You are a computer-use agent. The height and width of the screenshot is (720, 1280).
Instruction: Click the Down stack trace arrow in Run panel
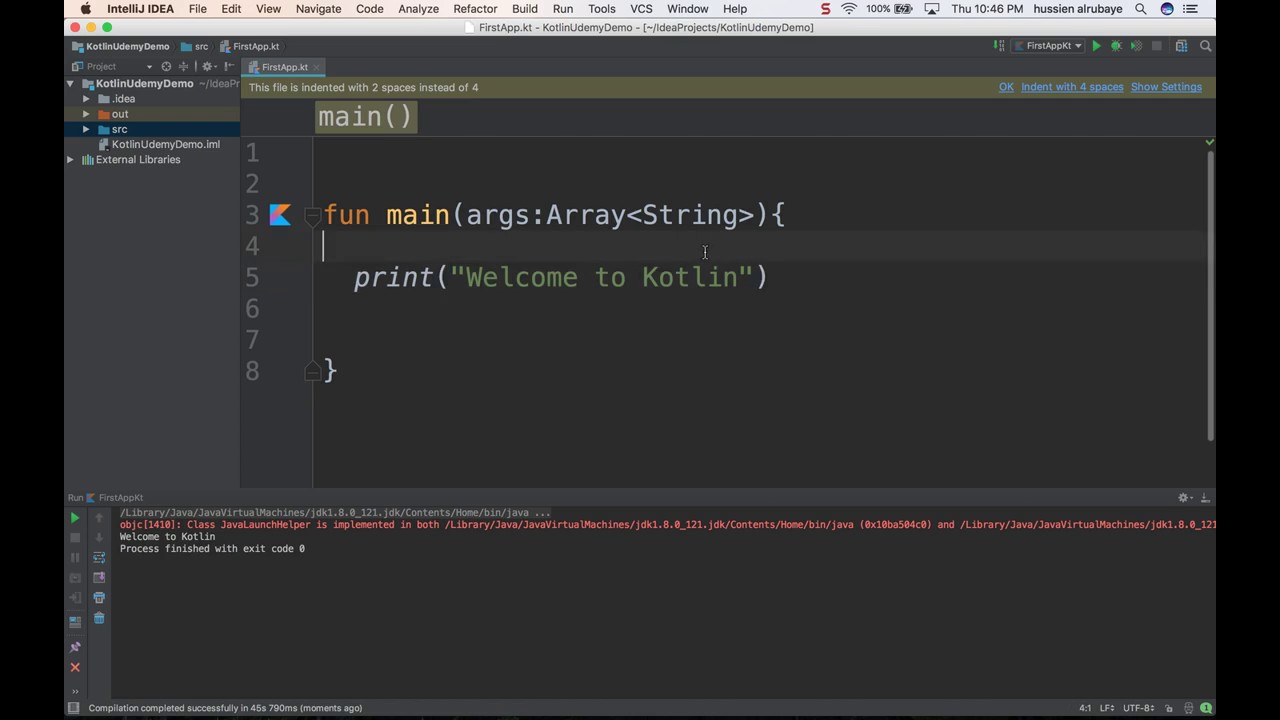(x=99, y=538)
